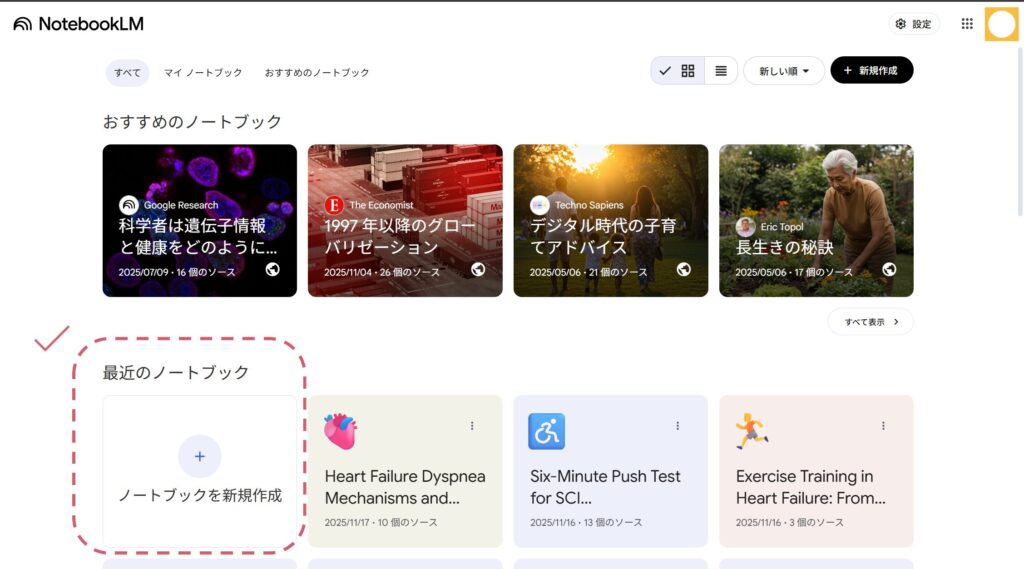Image resolution: width=1024 pixels, height=569 pixels.
Task: Open the マイ ノートブック tab
Action: [203, 73]
